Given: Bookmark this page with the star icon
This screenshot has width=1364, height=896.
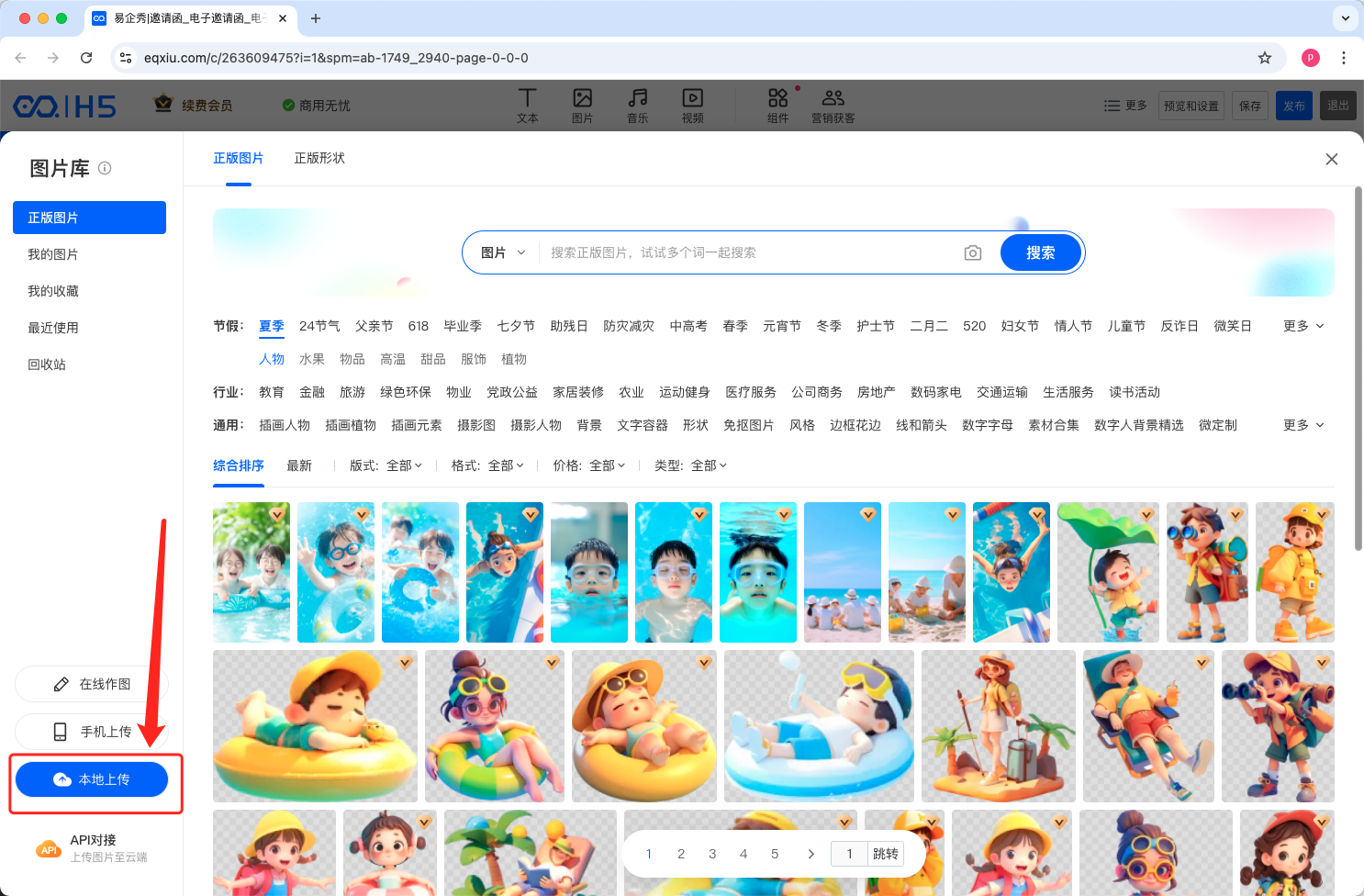Looking at the screenshot, I should point(1264,58).
